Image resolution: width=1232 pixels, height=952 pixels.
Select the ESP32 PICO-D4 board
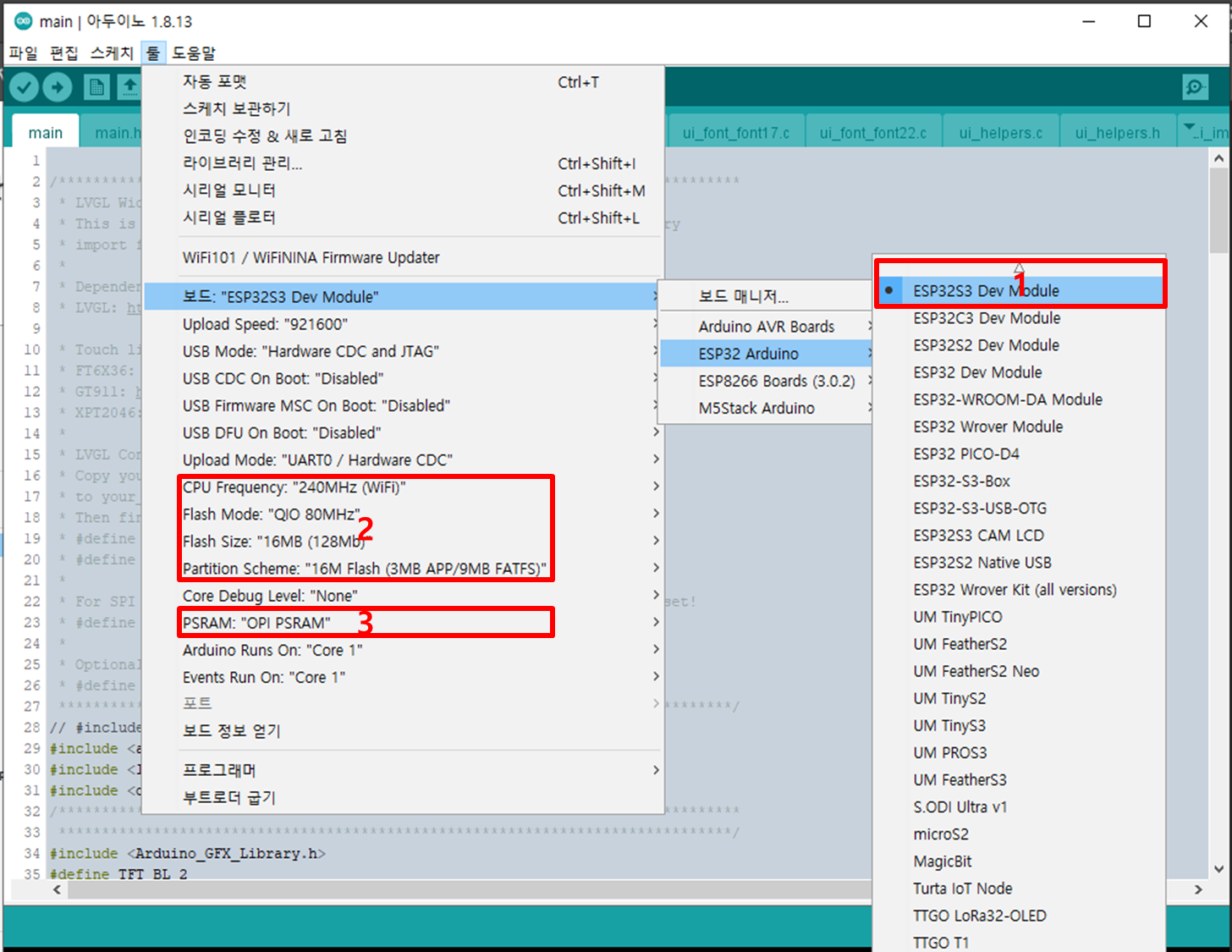[1020, 454]
